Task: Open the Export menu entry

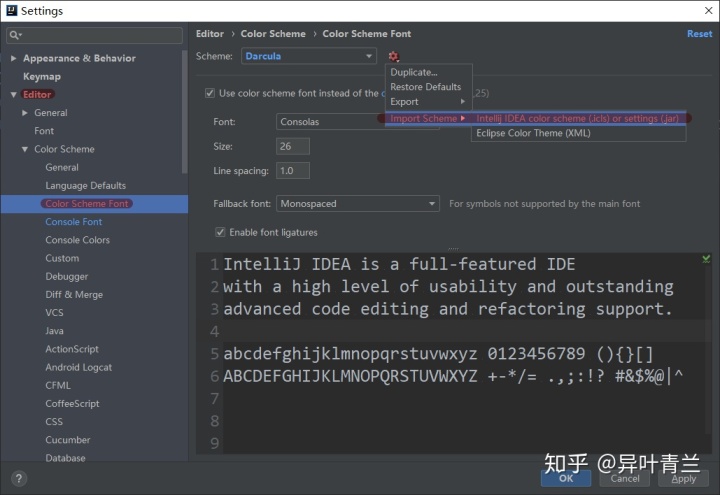Action: (428, 101)
